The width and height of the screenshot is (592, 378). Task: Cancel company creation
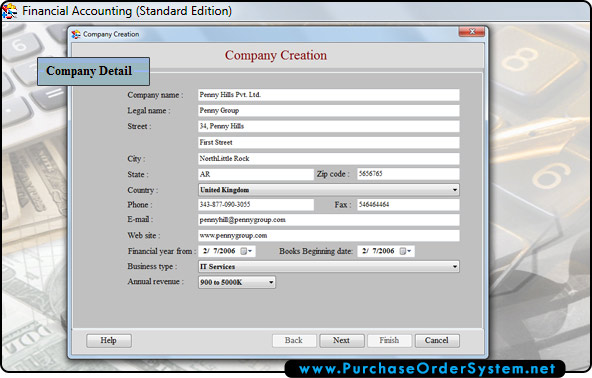click(x=437, y=341)
